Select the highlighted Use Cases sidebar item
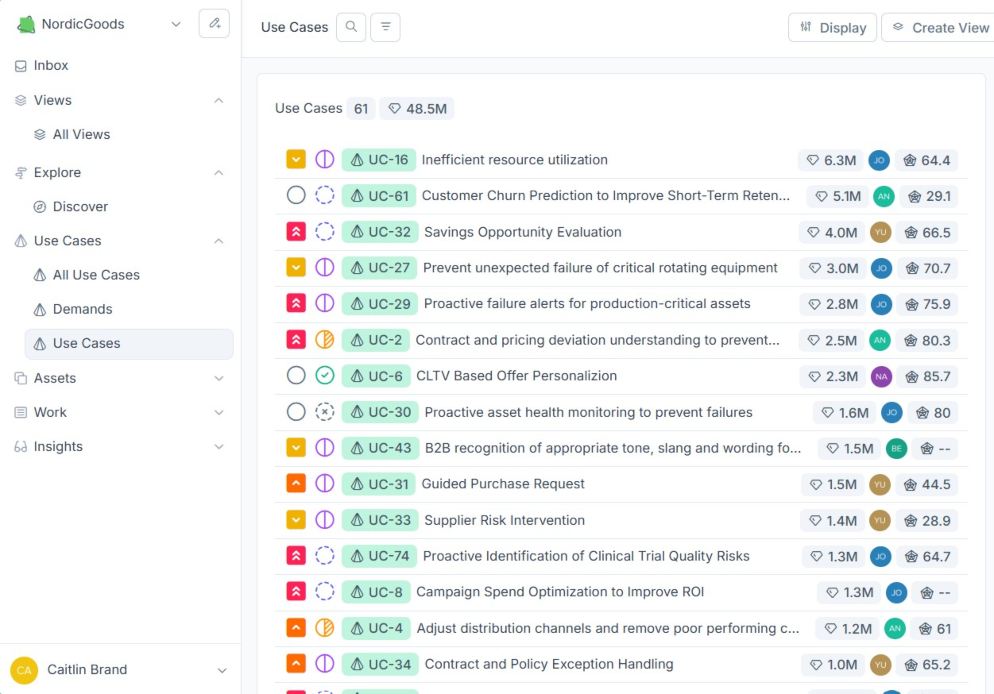Screen dimensions: 994x694 point(129,344)
